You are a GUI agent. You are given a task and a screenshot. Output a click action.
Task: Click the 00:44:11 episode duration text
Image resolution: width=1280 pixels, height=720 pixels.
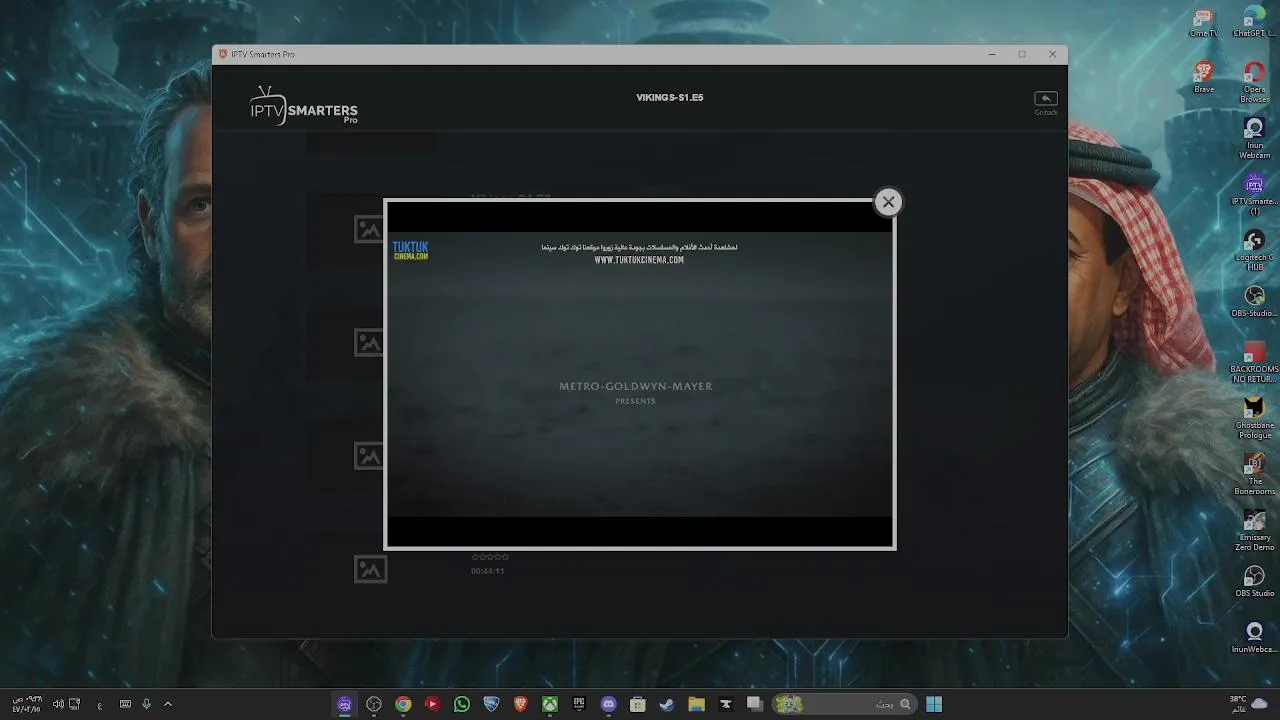[488, 571]
